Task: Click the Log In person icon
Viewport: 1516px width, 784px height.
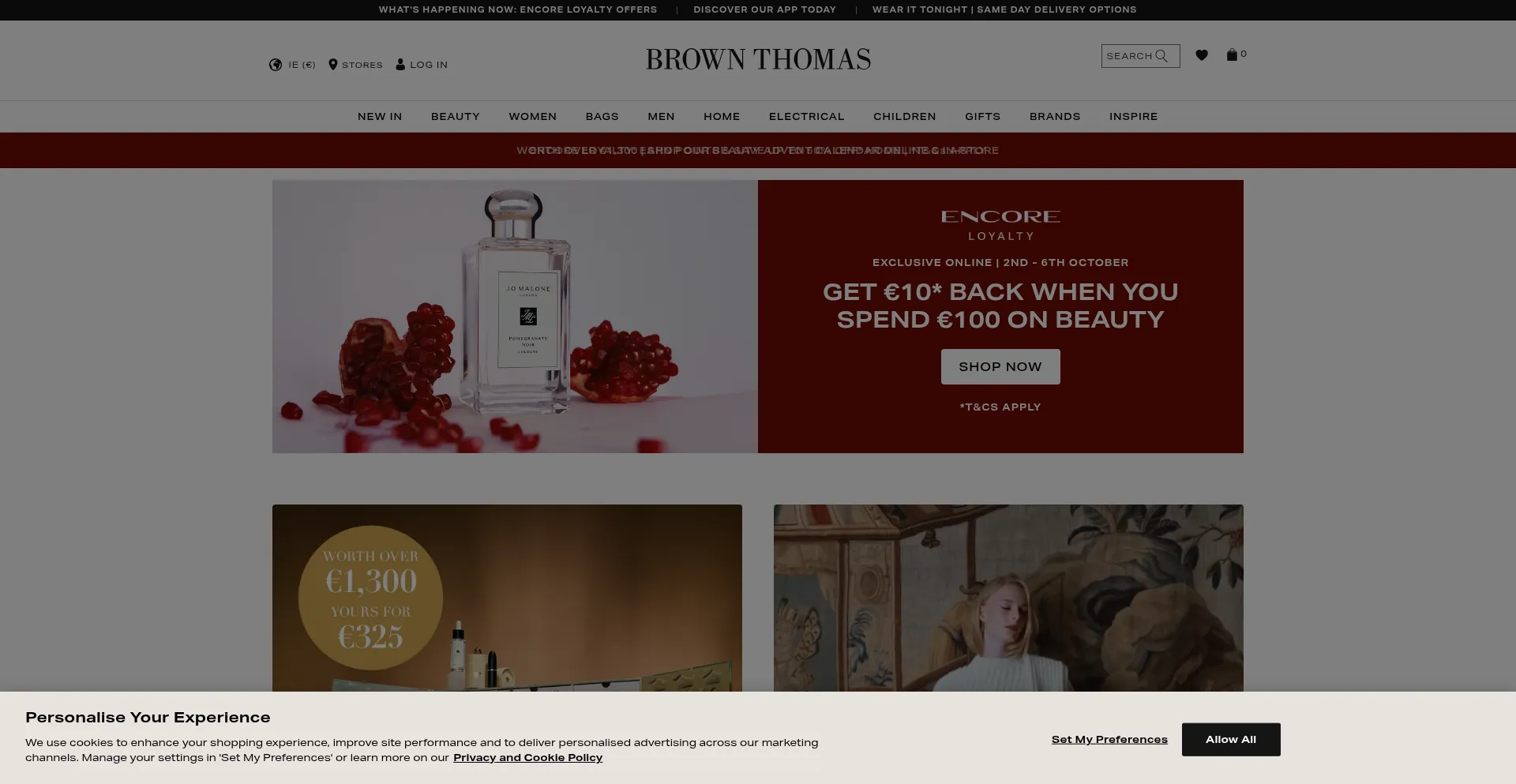Action: click(400, 65)
